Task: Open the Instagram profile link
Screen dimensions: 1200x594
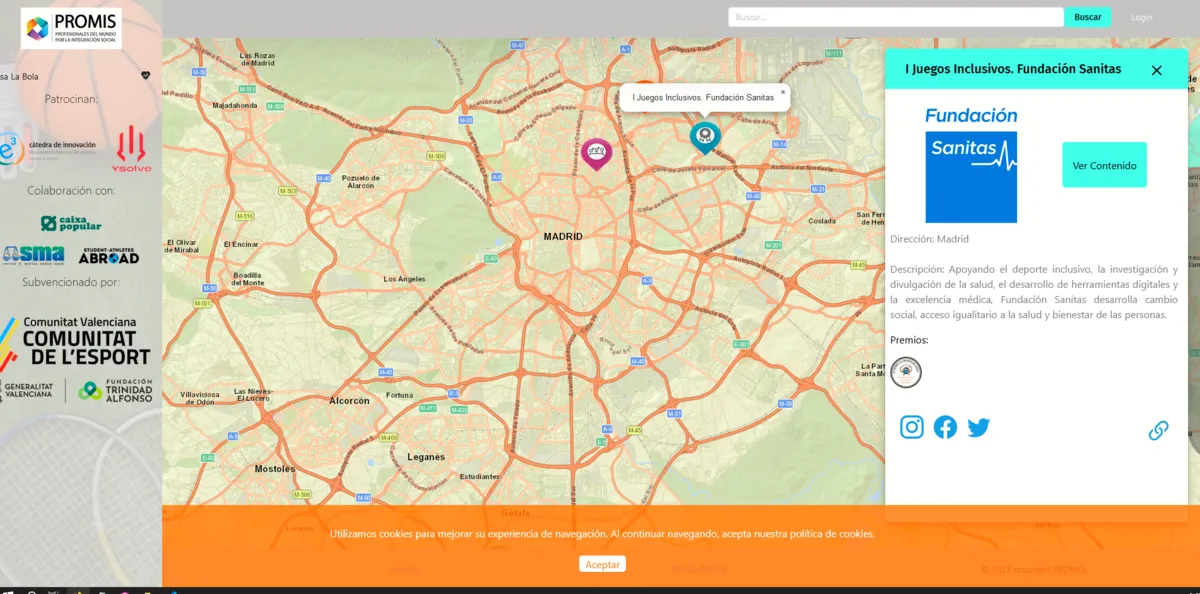Action: pyautogui.click(x=912, y=427)
